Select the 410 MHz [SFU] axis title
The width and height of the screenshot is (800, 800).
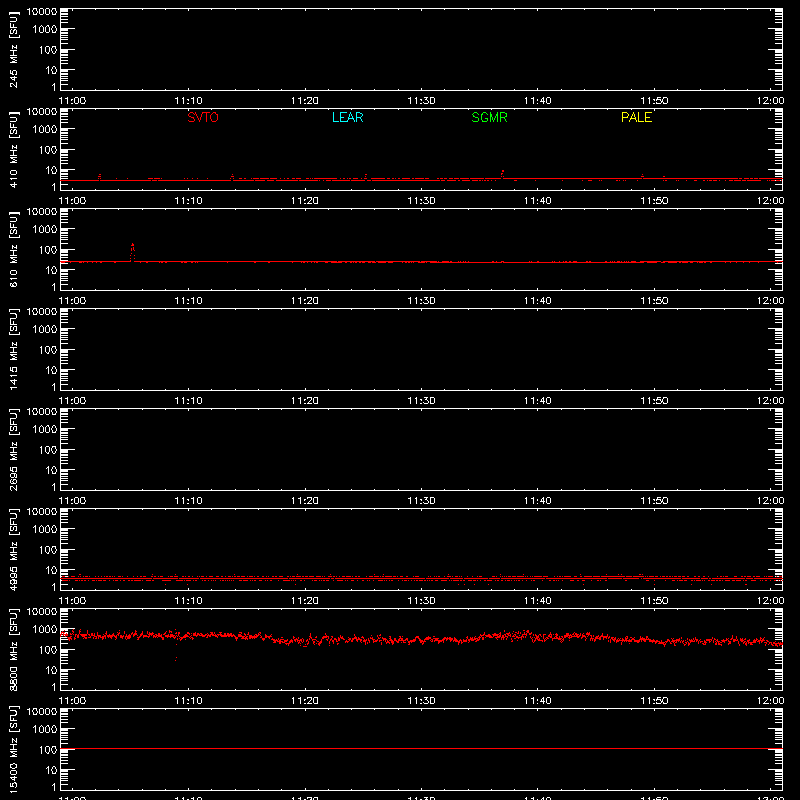13,149
